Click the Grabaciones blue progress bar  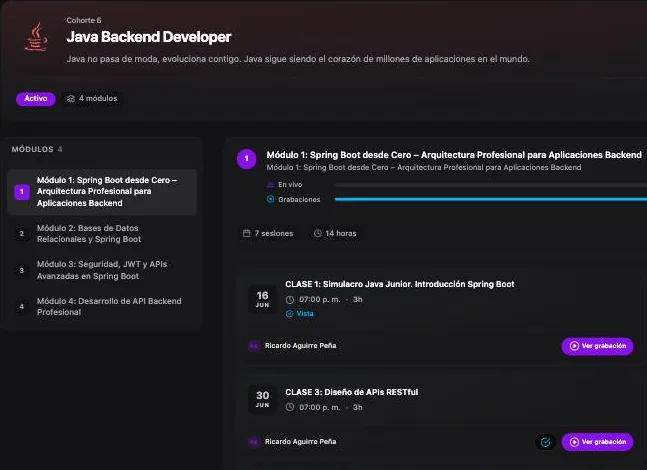click(491, 199)
